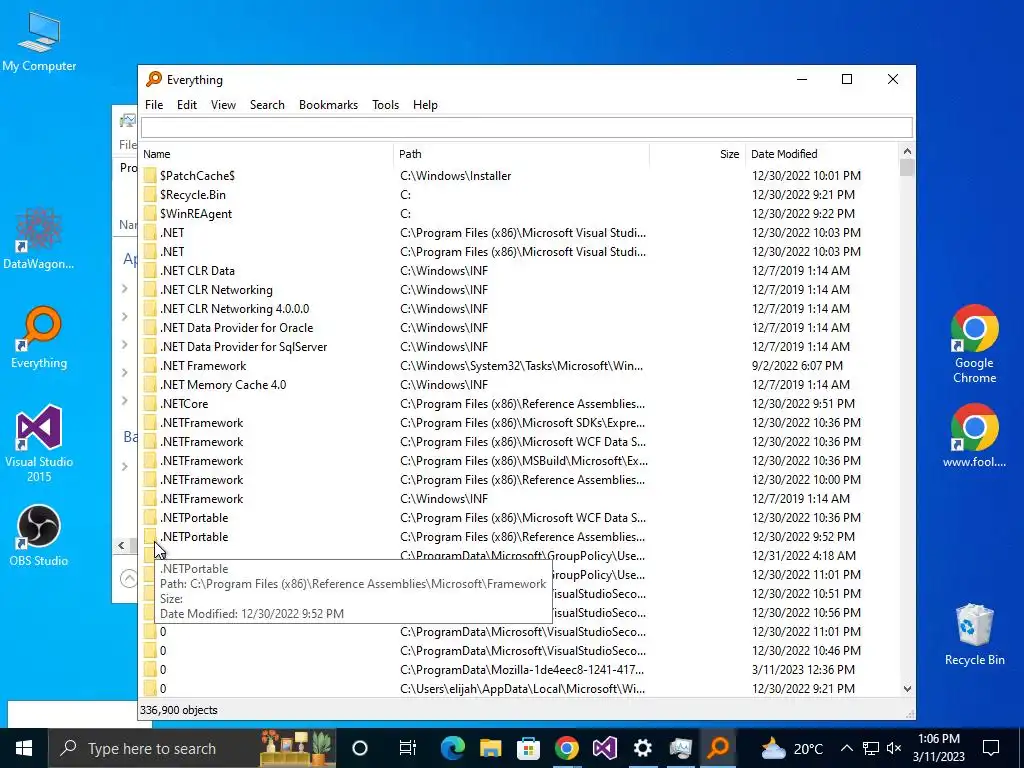Select the .NET Framework folder row
Screen dimensions: 1024x768
(x=520, y=366)
